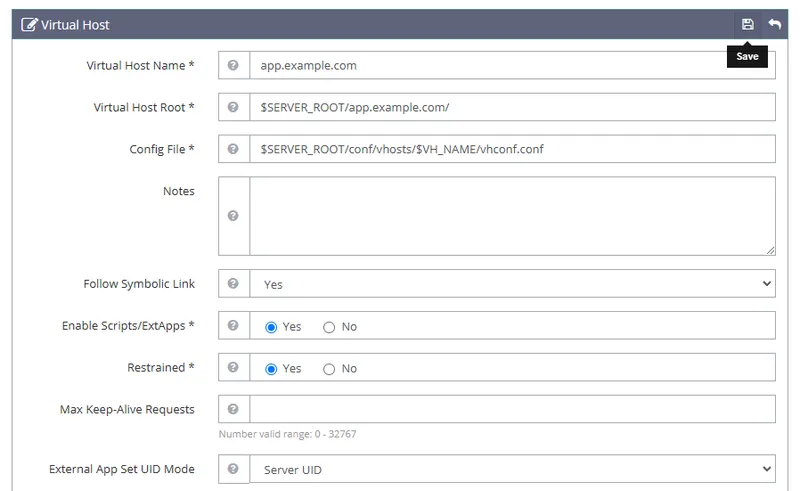Click help icon for Max Keep-Alive Requests
Screen dimensions: 800x491
pos(233,409)
